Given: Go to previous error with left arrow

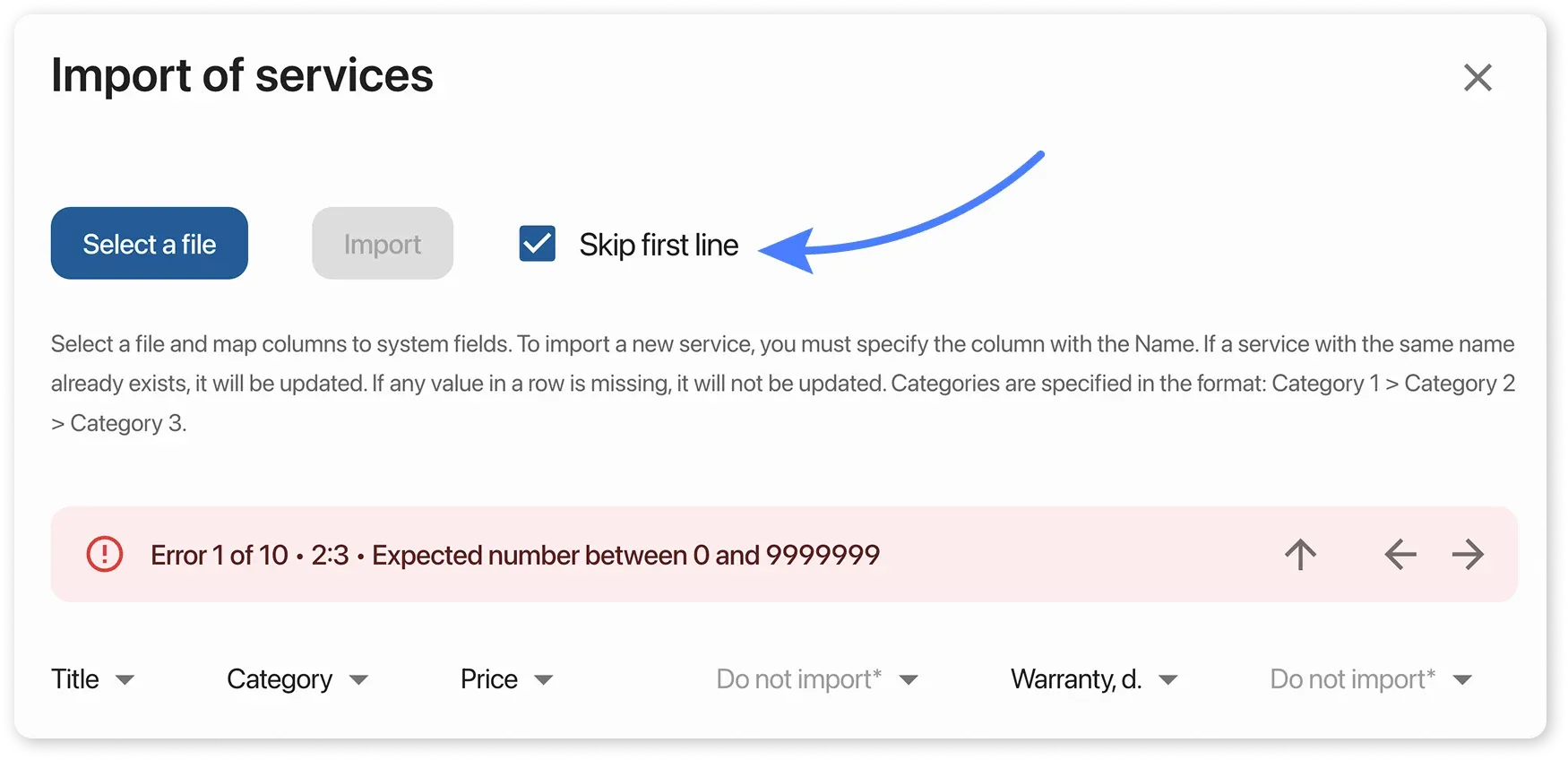Looking at the screenshot, I should pyautogui.click(x=1400, y=555).
